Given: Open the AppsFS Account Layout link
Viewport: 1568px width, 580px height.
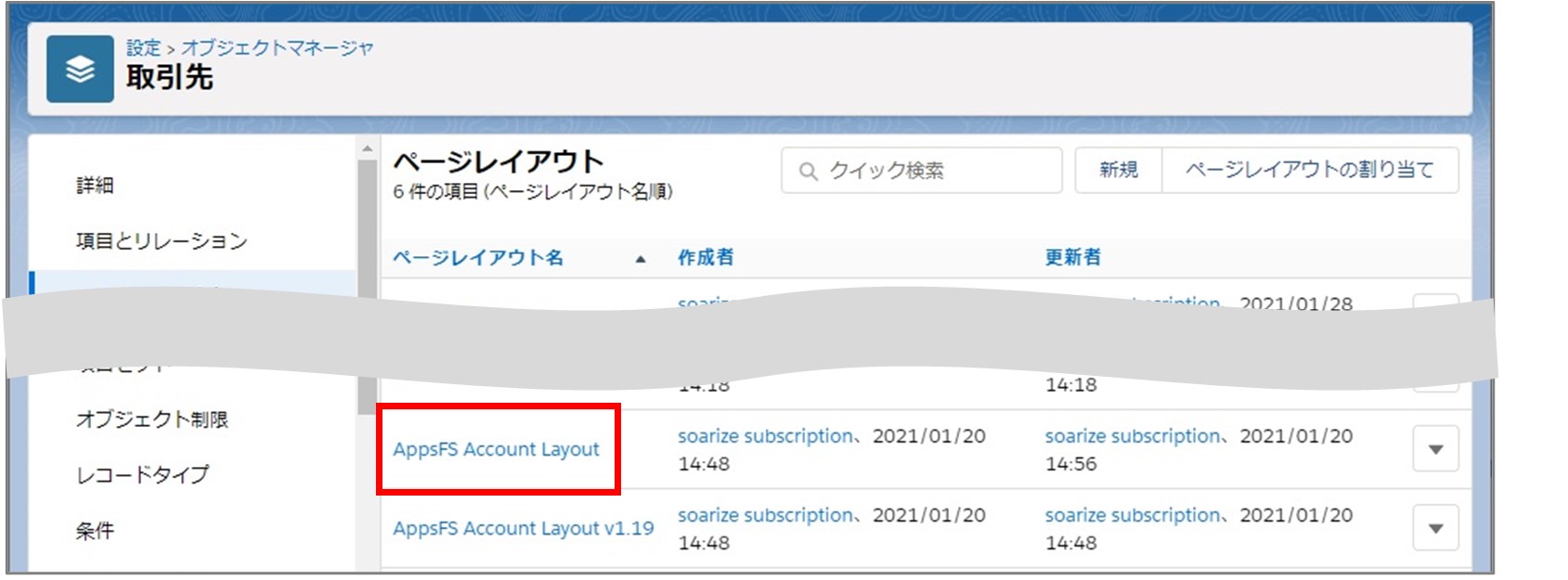Looking at the screenshot, I should coord(497,449).
